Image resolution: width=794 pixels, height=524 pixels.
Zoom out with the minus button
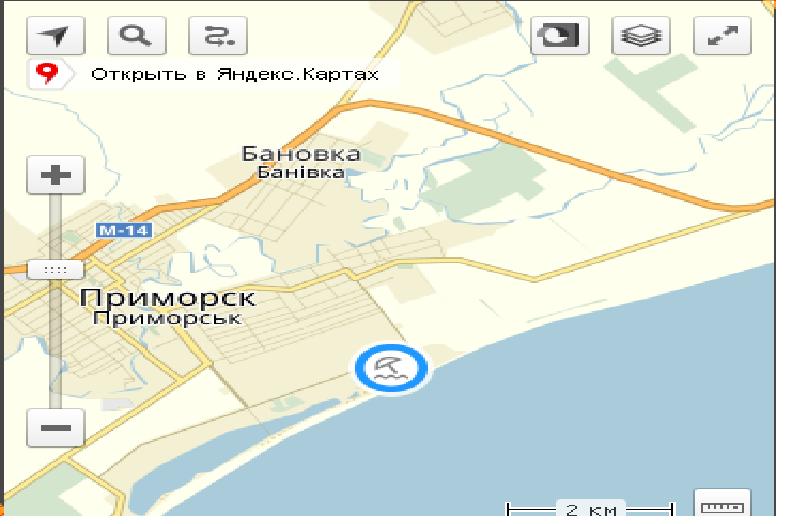(x=56, y=428)
